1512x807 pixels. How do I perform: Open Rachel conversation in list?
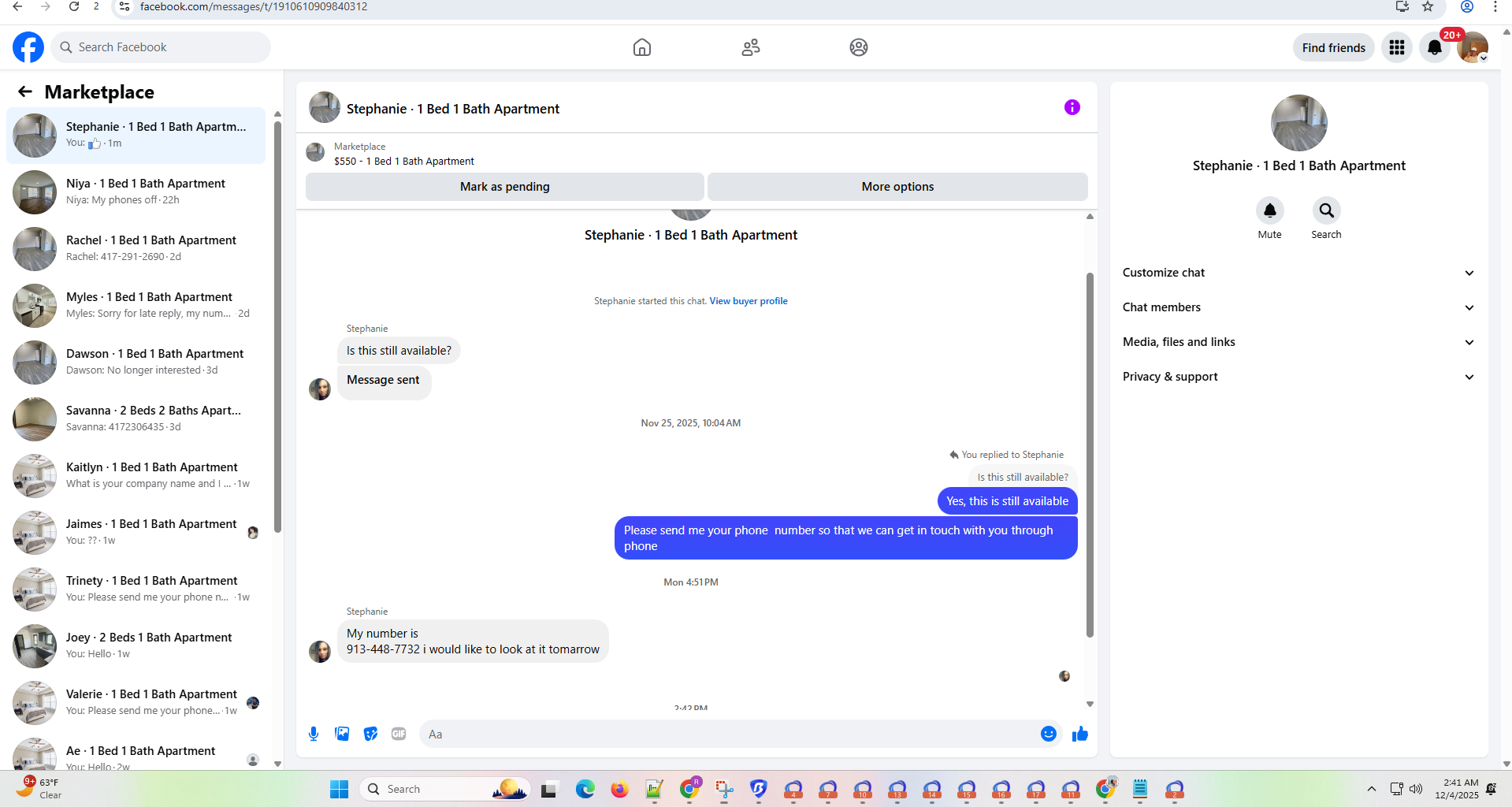(136, 248)
